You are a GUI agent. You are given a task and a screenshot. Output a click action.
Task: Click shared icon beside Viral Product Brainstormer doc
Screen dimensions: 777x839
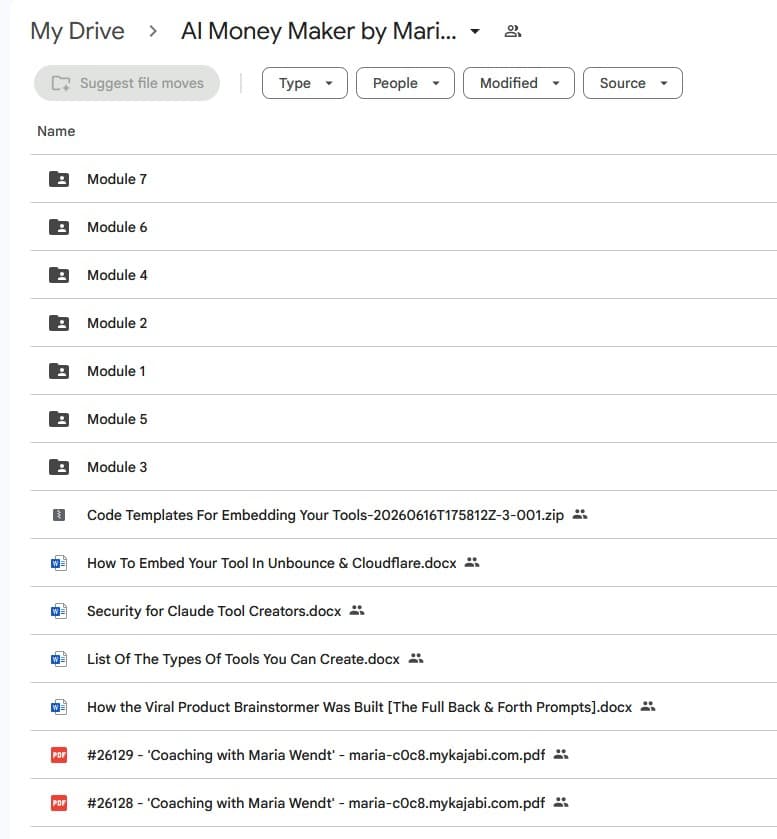coord(648,706)
